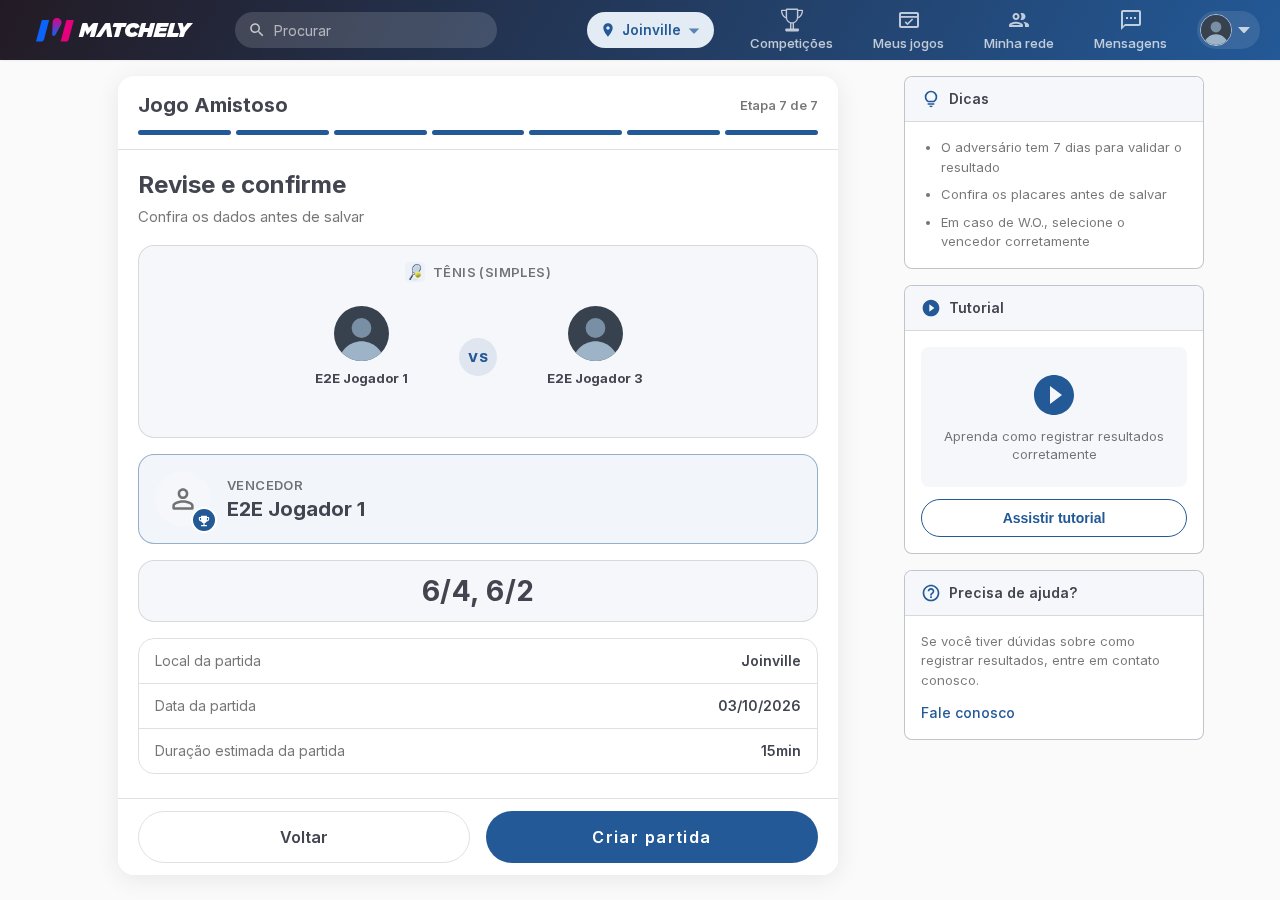Open Meus jogos calendar icon

[908, 19]
